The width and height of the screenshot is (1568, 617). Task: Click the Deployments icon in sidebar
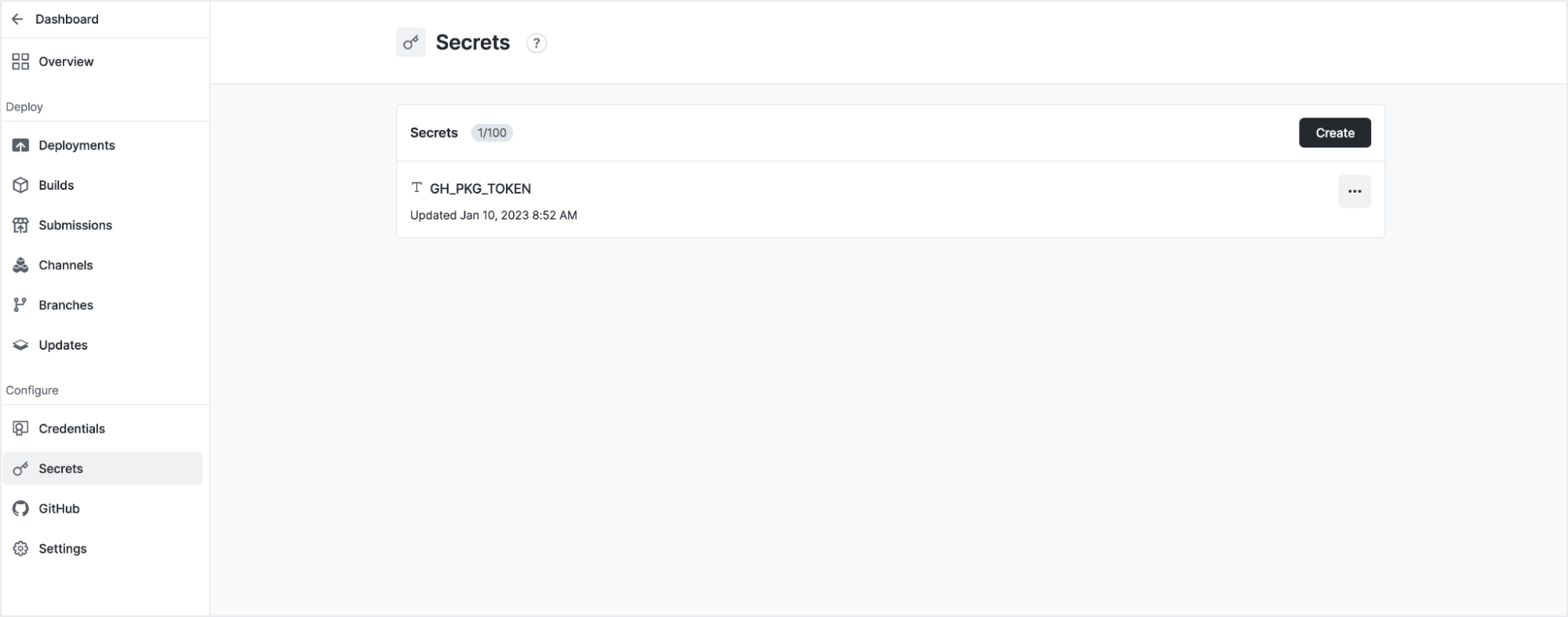[20, 145]
